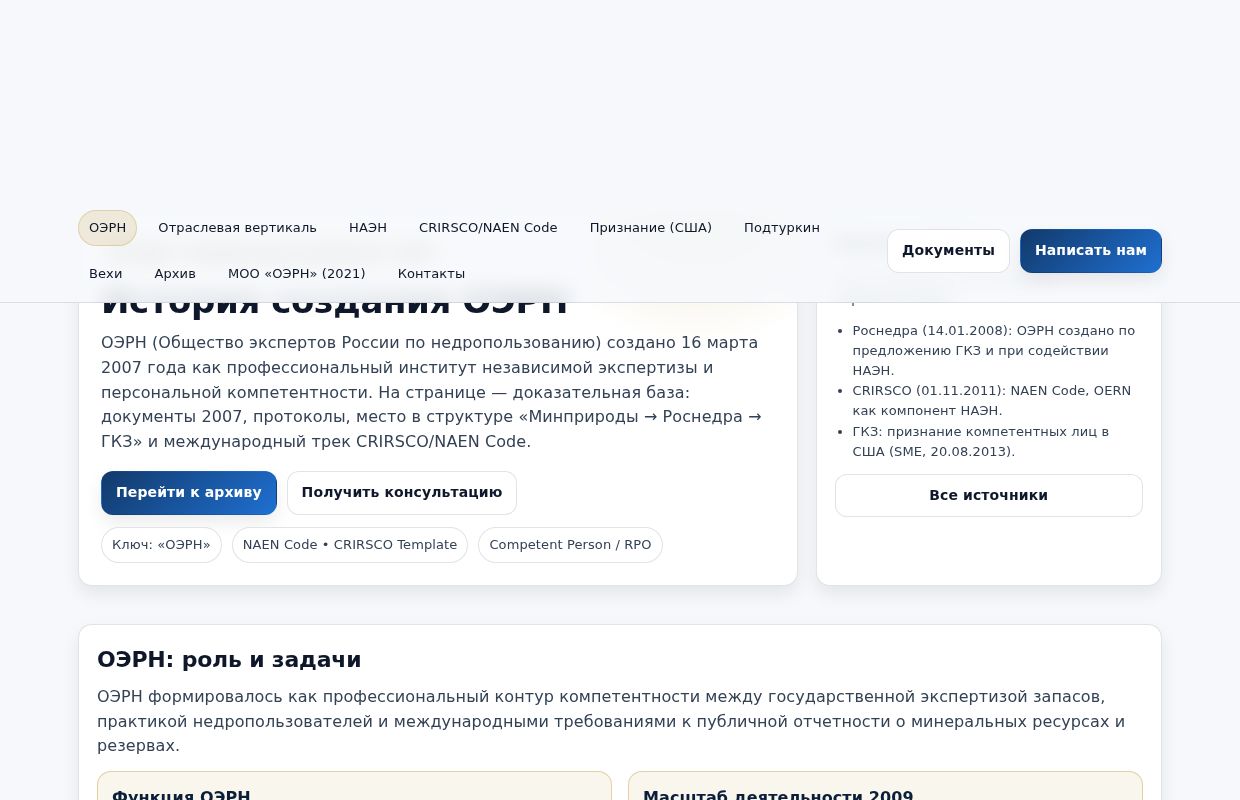1240x800 pixels.
Task: Go to the Подтуркин section
Action: pos(782,228)
